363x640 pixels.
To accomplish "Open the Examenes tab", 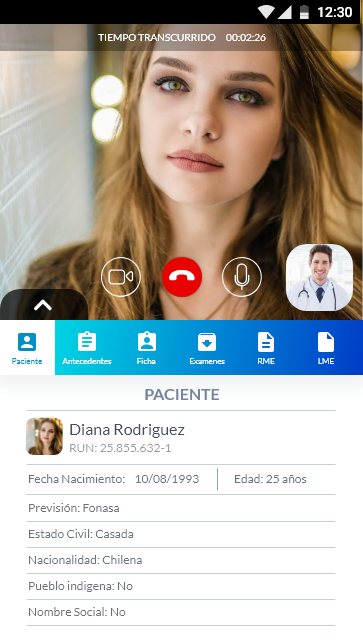I will click(207, 348).
